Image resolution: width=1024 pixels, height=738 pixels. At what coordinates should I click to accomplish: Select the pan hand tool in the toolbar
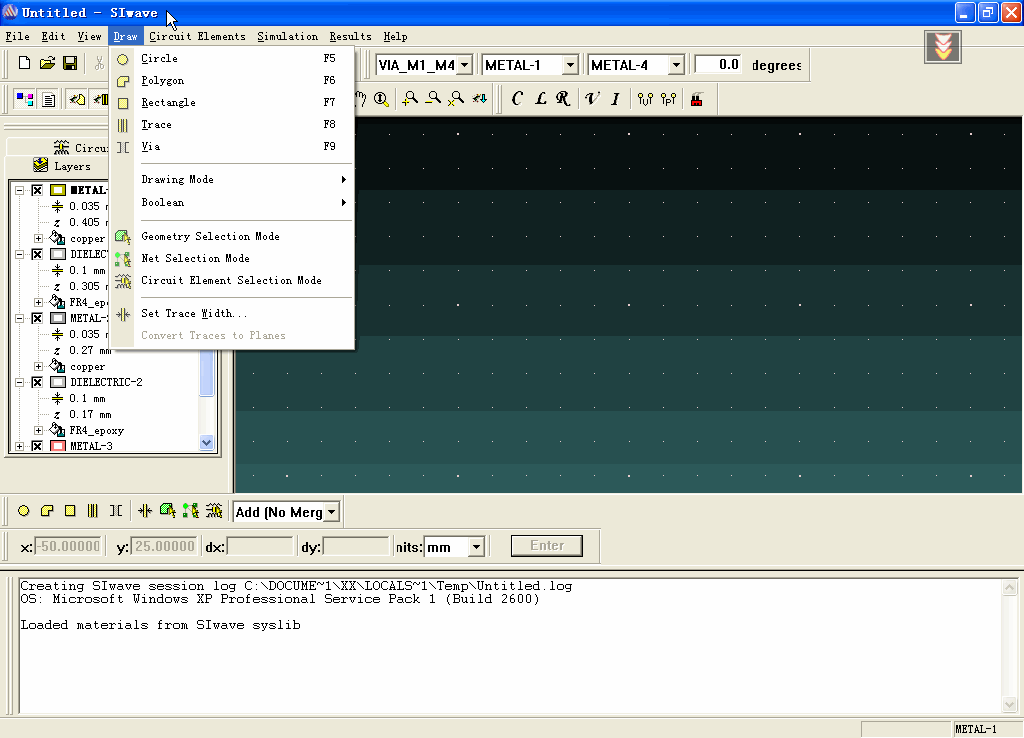pyautogui.click(x=361, y=99)
